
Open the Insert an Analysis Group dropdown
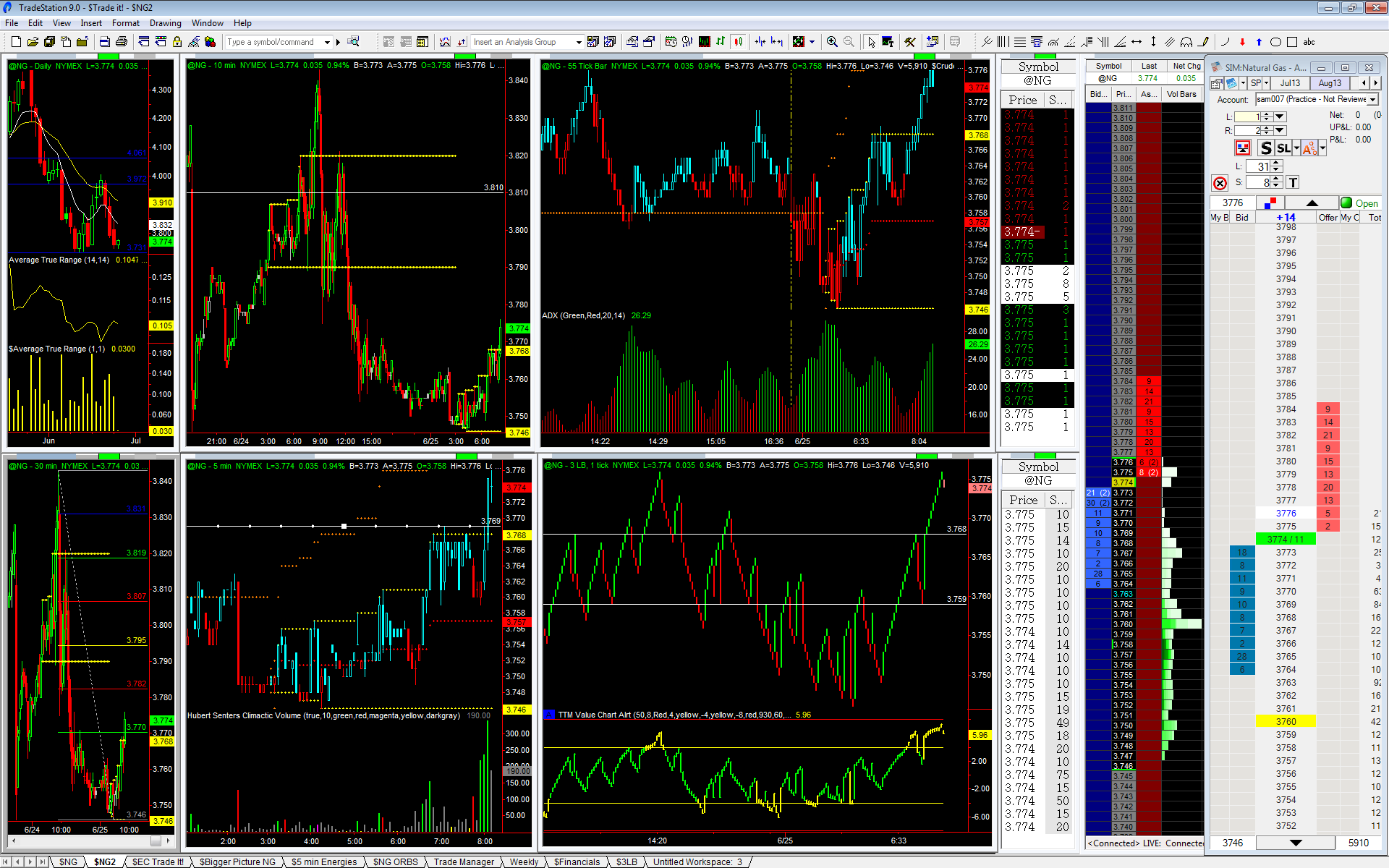(578, 42)
